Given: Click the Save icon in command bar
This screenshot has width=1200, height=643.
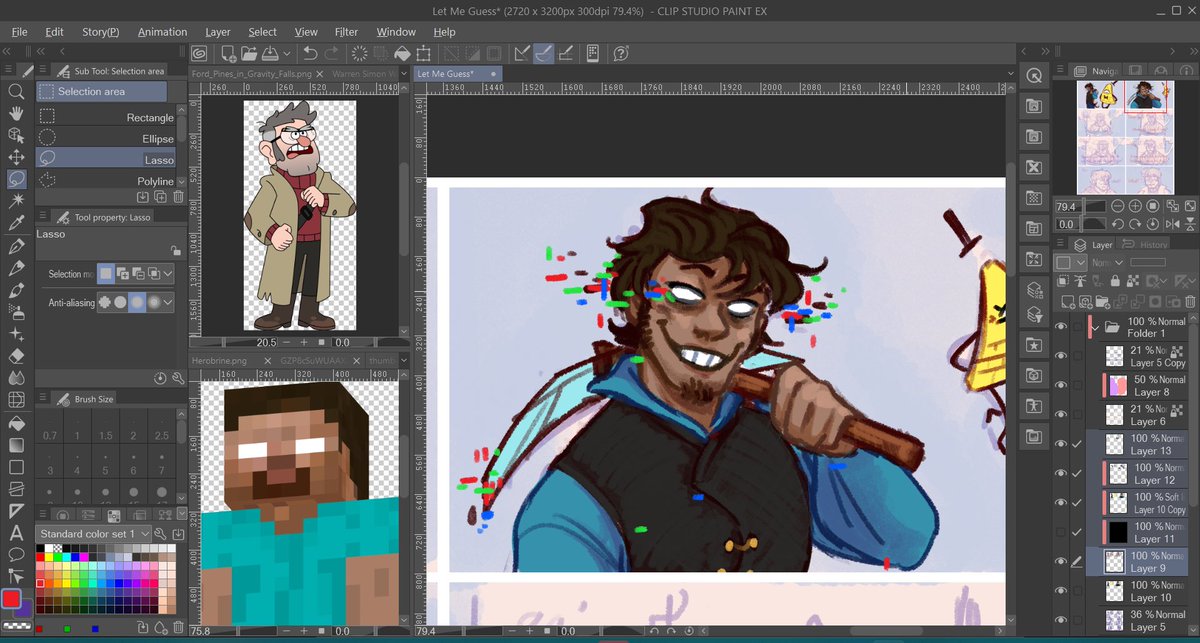Looking at the screenshot, I should [x=269, y=54].
